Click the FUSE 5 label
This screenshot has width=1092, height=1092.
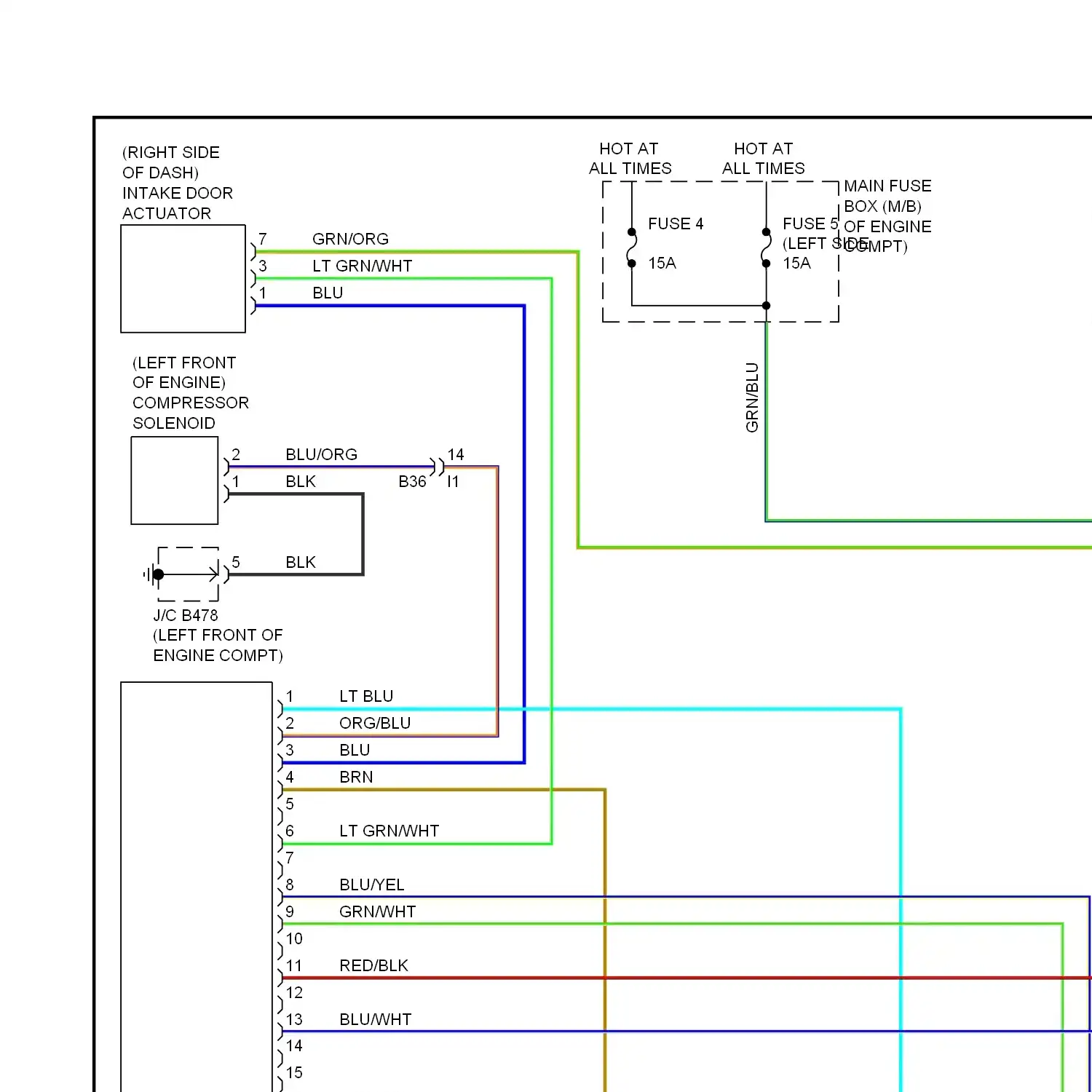pyautogui.click(x=810, y=223)
